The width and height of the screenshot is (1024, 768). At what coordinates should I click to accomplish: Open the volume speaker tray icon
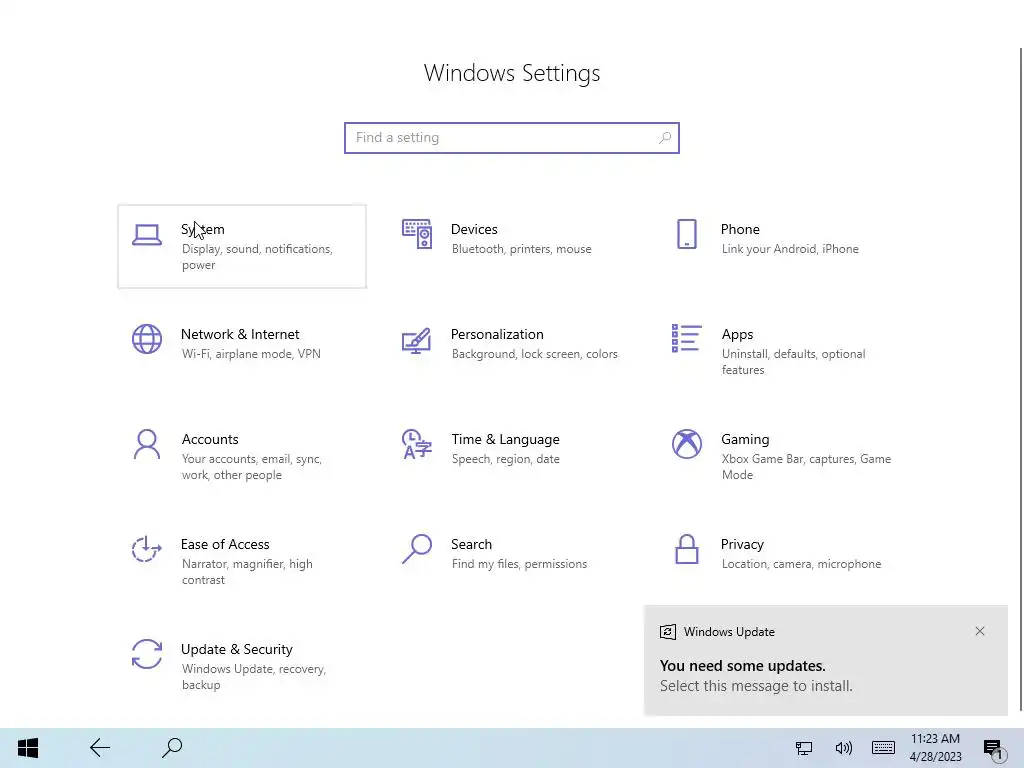pyautogui.click(x=844, y=748)
